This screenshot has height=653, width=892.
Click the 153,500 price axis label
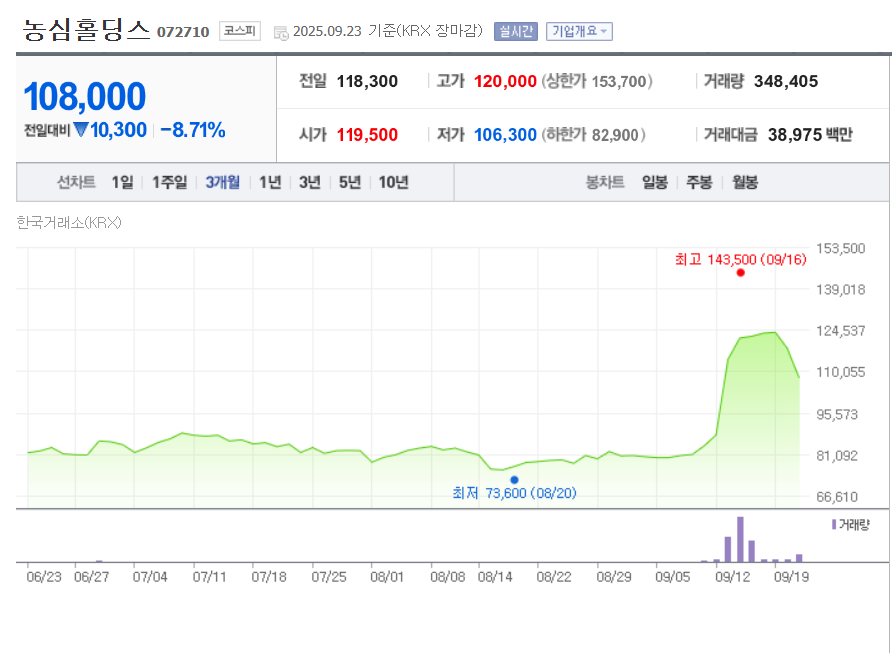(x=841, y=249)
